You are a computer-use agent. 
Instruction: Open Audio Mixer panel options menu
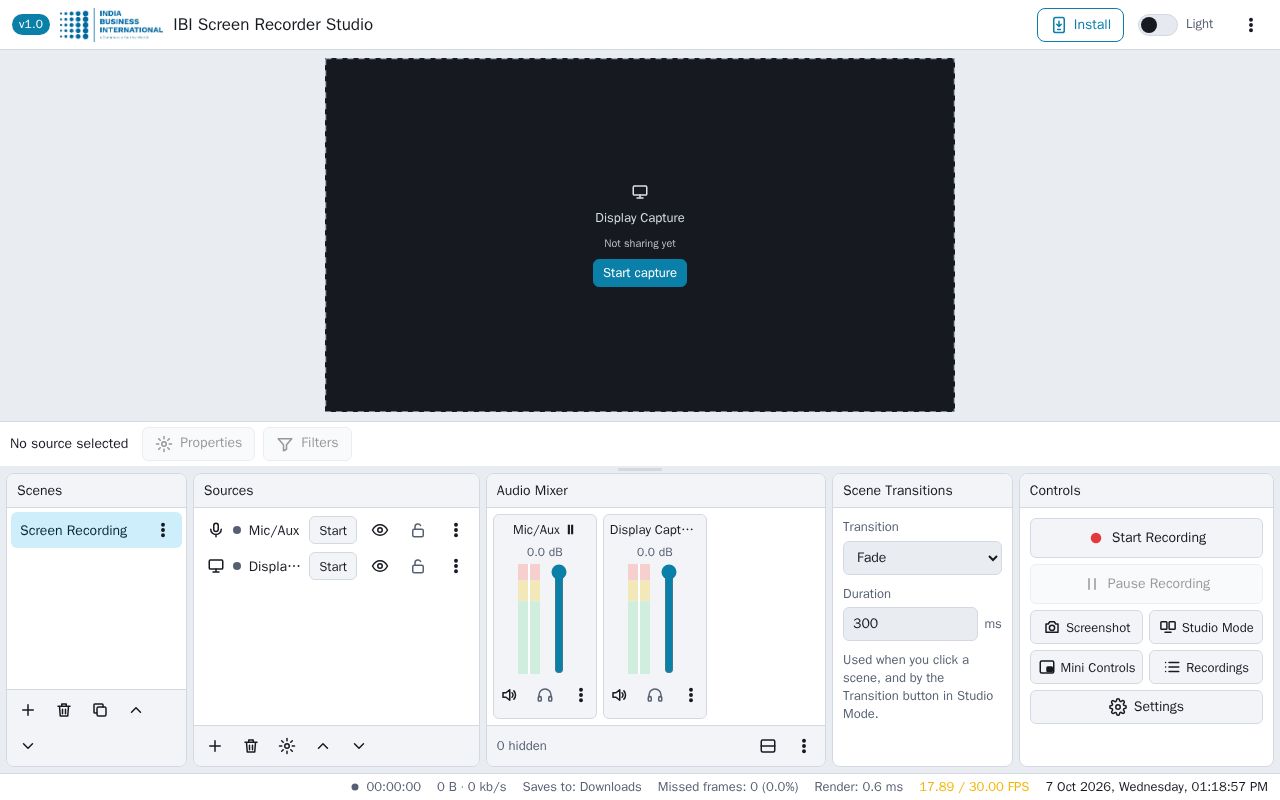804,746
